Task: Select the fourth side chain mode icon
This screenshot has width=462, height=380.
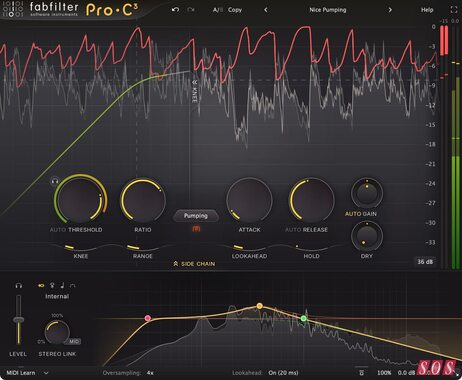Action: coord(73,286)
